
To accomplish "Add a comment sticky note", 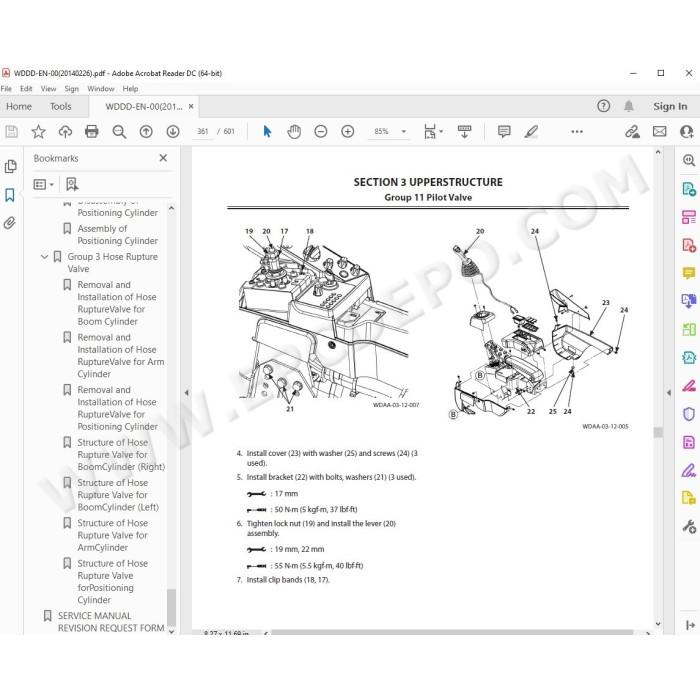I will click(504, 132).
